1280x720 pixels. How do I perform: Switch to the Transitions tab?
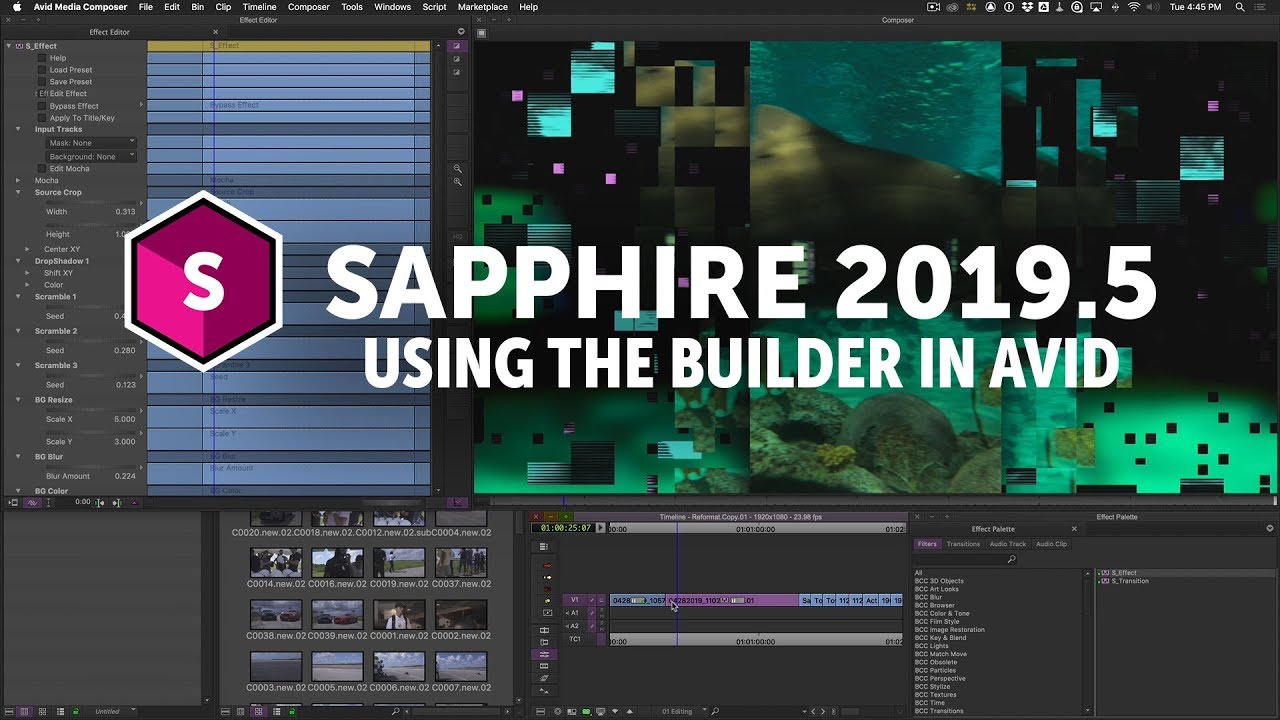pos(963,544)
